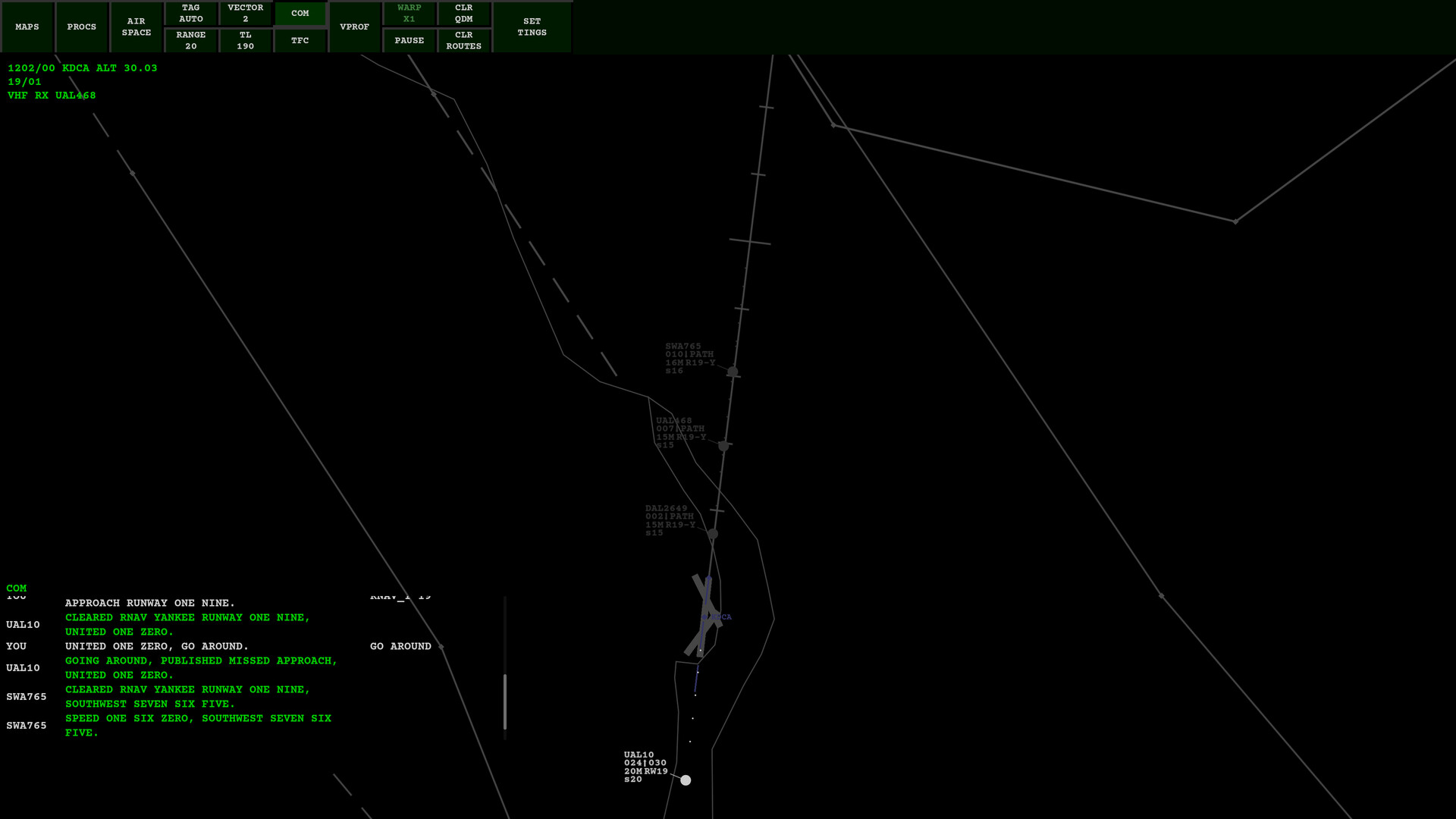This screenshot has width=1456, height=819.
Task: Open SETTINGS
Action: coord(532,27)
